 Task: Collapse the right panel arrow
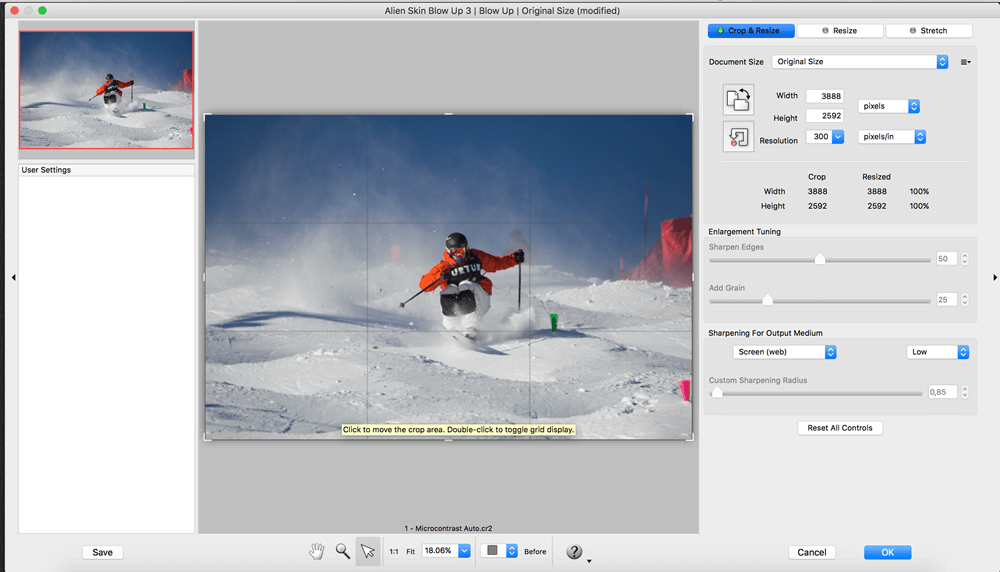click(995, 277)
